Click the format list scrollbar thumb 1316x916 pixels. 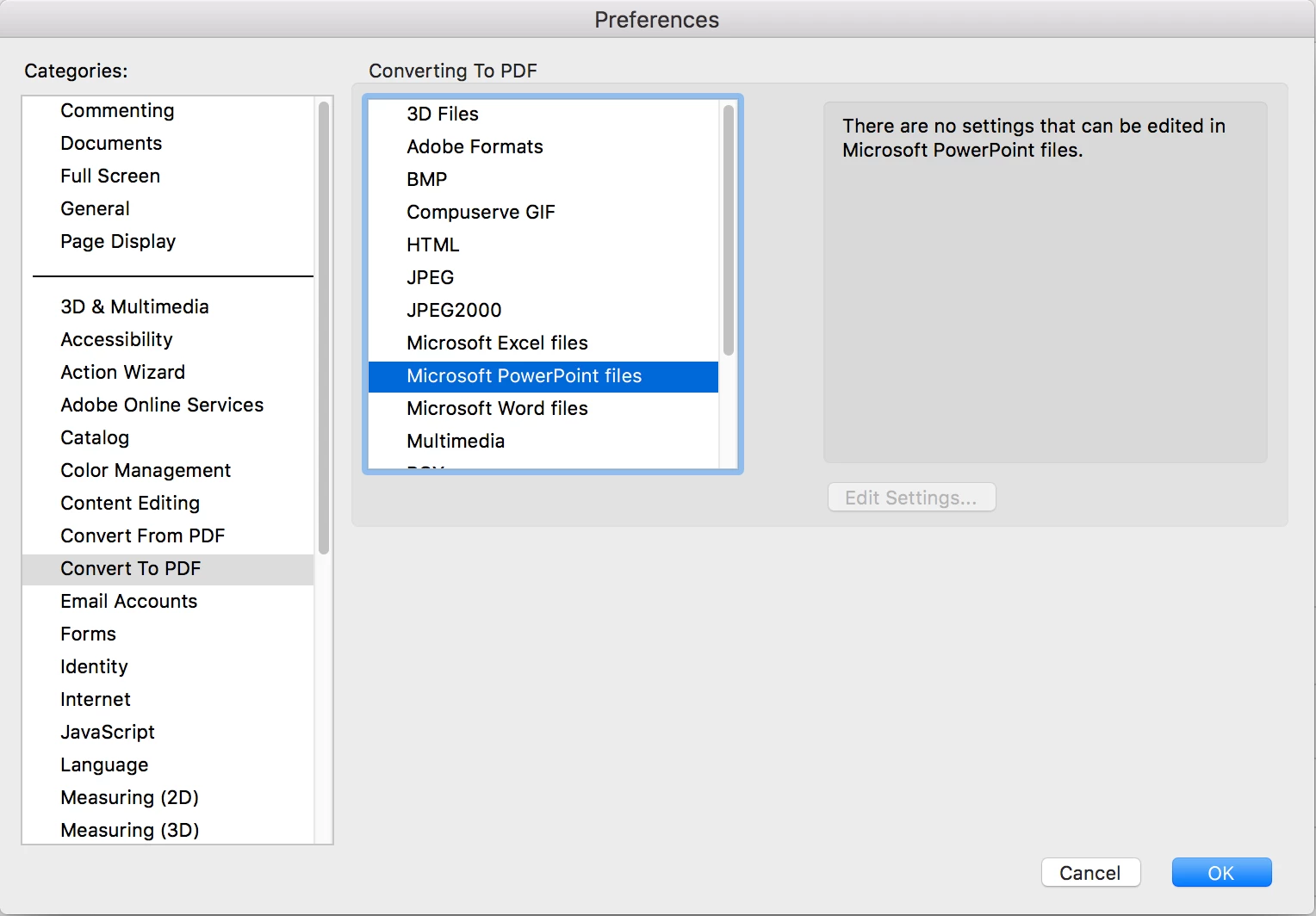pyautogui.click(x=729, y=230)
